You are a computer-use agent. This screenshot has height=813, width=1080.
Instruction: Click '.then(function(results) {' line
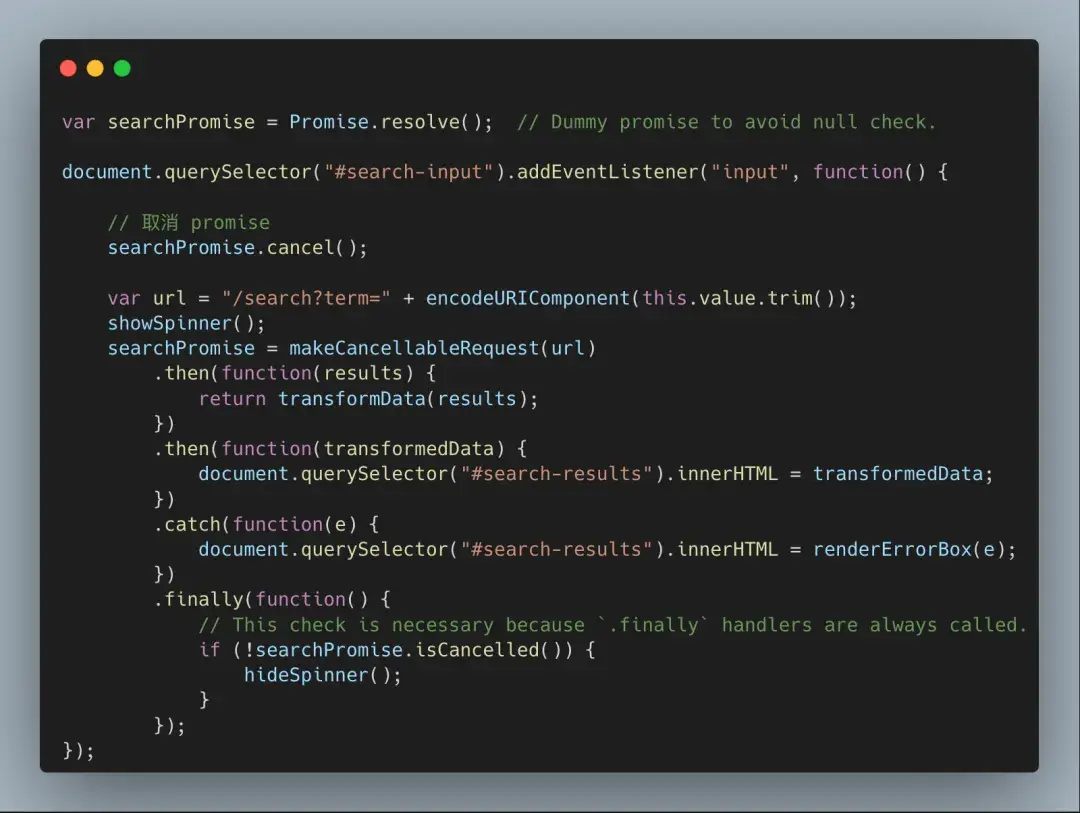coord(295,373)
